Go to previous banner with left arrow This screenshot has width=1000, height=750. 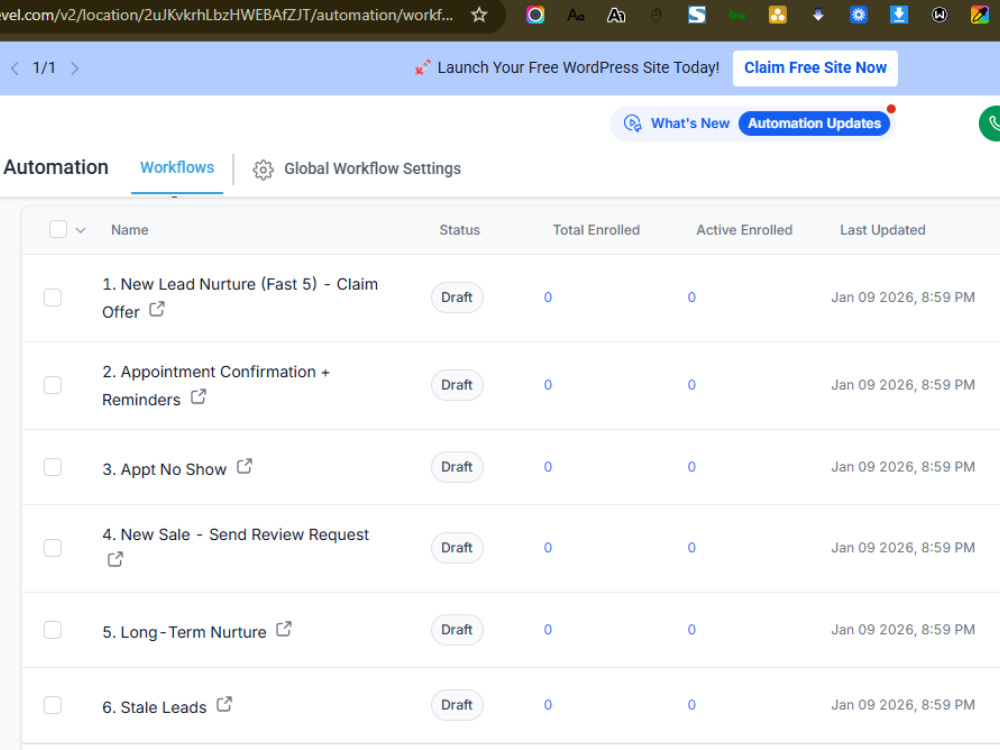coord(15,68)
